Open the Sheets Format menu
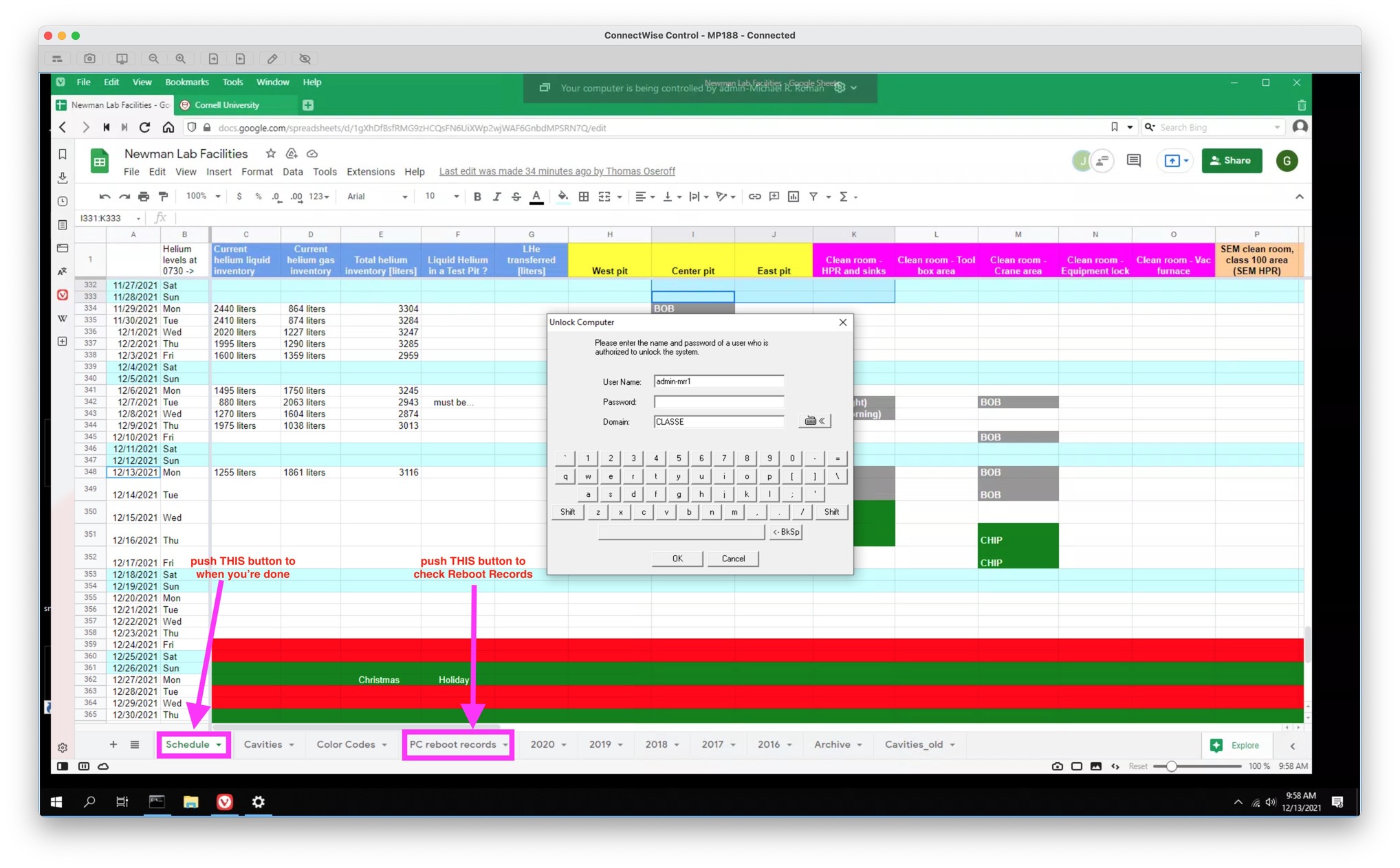 256,172
